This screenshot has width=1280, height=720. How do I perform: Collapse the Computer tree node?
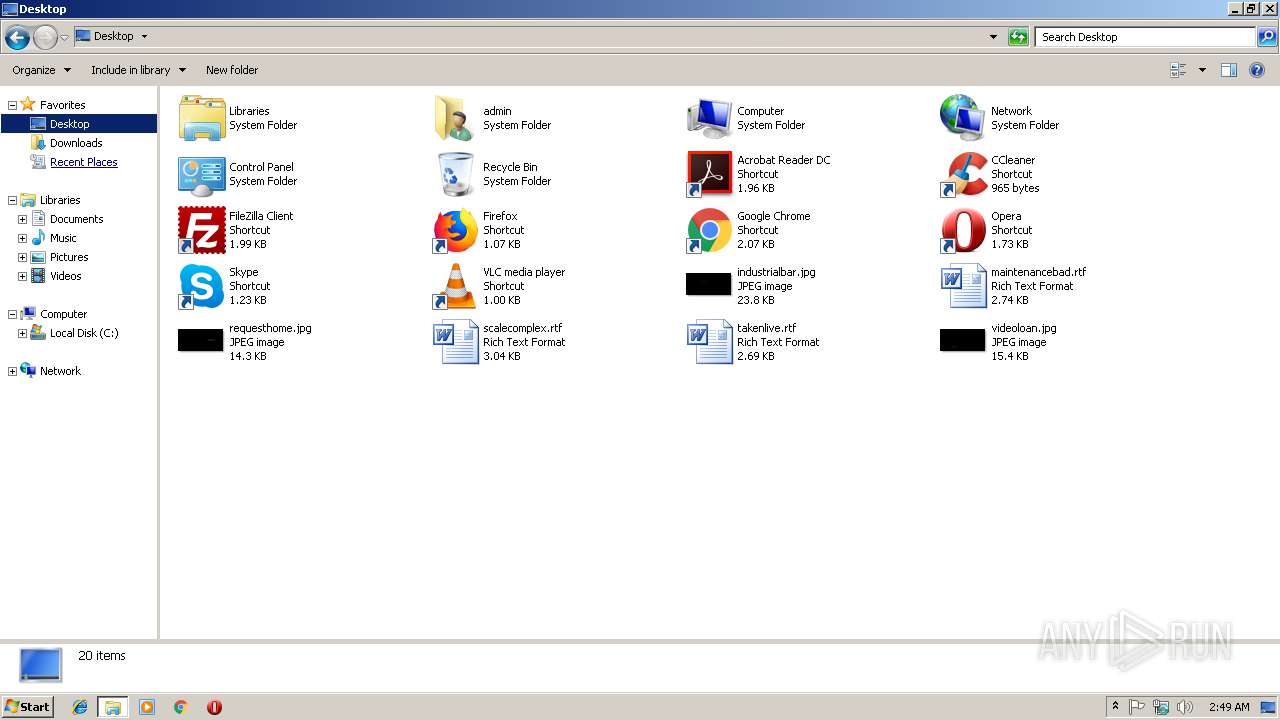(x=12, y=315)
